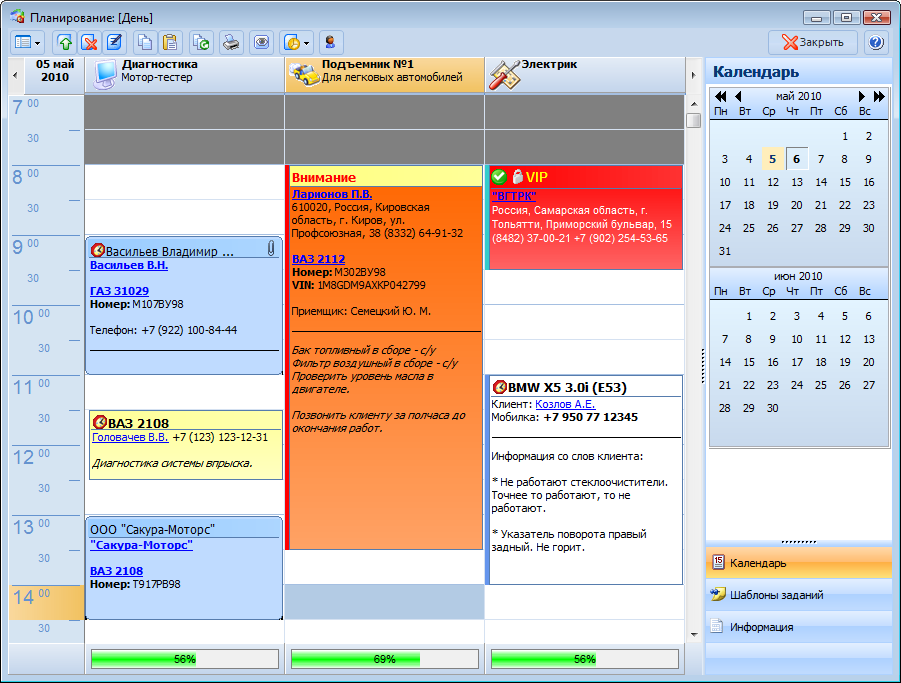Select the BMW X5 3.0i (E53) task title

(567, 388)
